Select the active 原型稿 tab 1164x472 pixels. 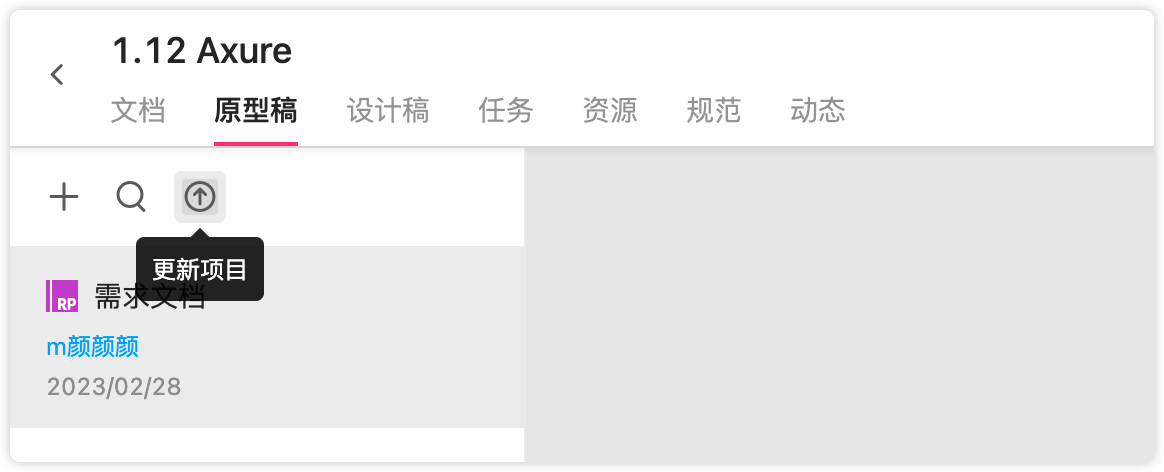(255, 111)
